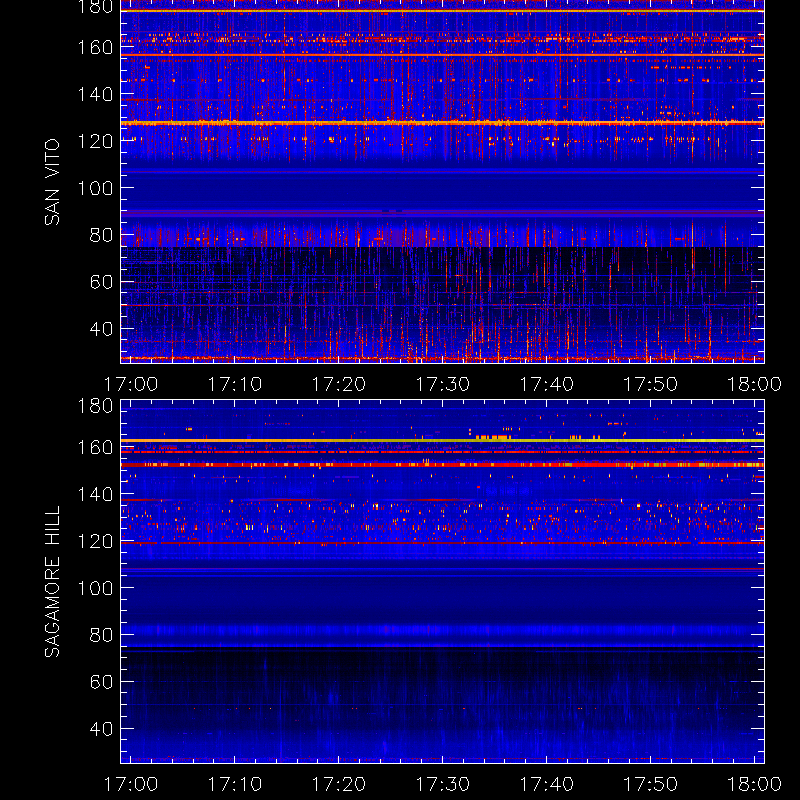Click inside the San Vito spectrogram plot
The image size is (800, 800).
442,182
